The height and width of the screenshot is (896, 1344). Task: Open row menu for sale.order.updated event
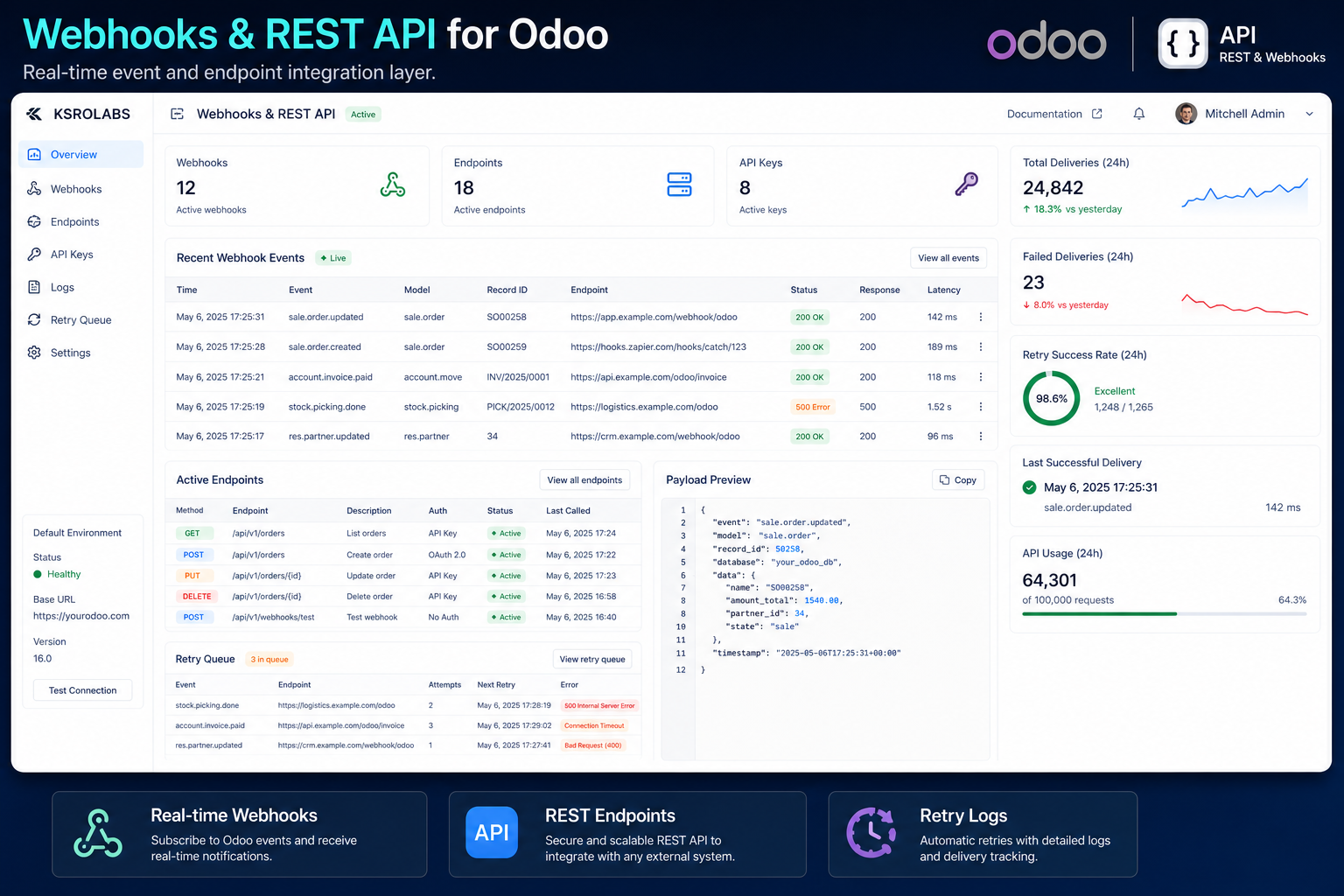click(x=981, y=317)
